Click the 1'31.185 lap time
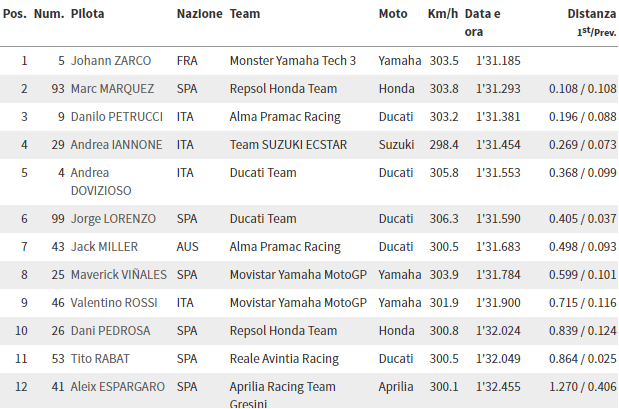 point(498,61)
